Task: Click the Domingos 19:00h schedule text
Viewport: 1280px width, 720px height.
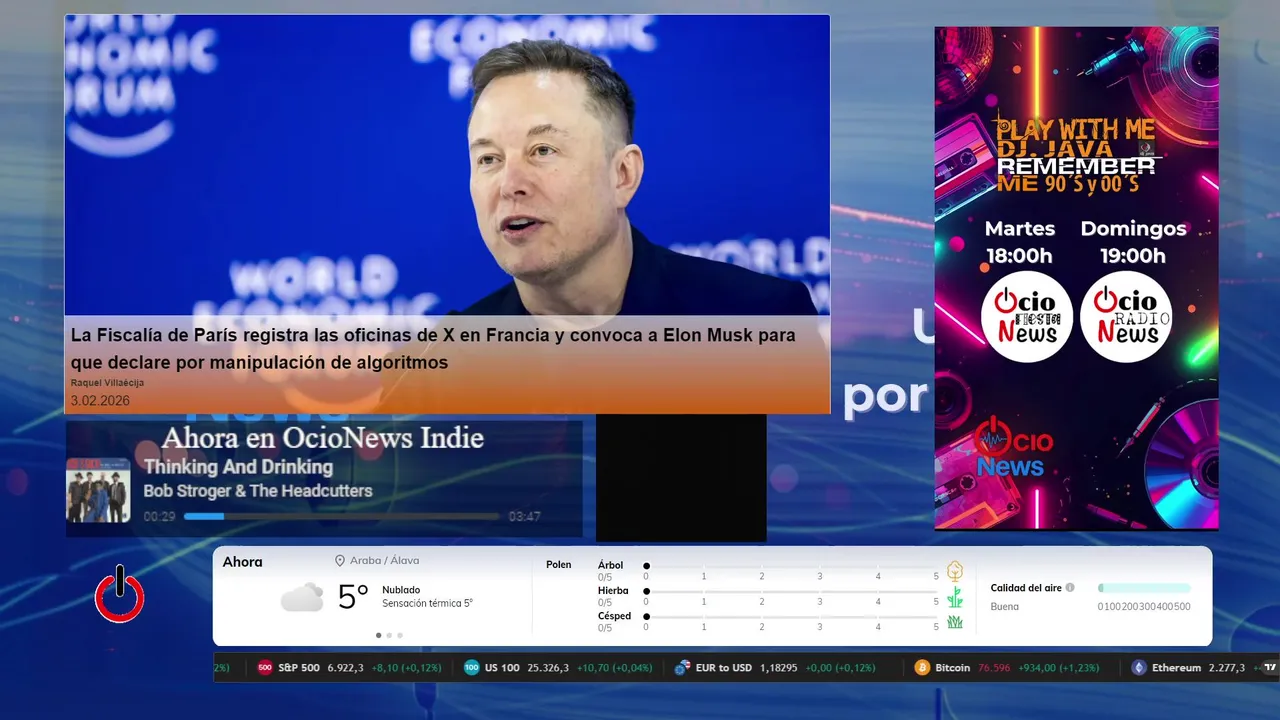Action: pyautogui.click(x=1133, y=242)
